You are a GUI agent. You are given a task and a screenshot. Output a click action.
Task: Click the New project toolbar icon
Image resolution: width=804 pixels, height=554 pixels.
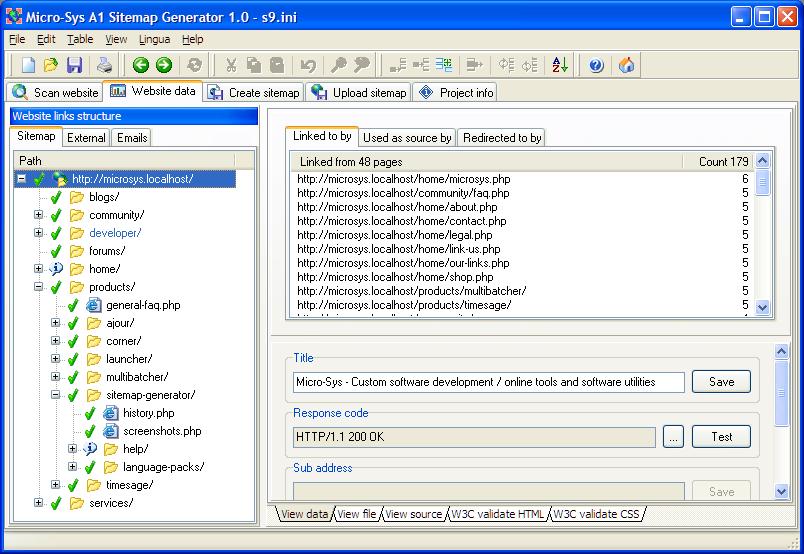[28, 65]
